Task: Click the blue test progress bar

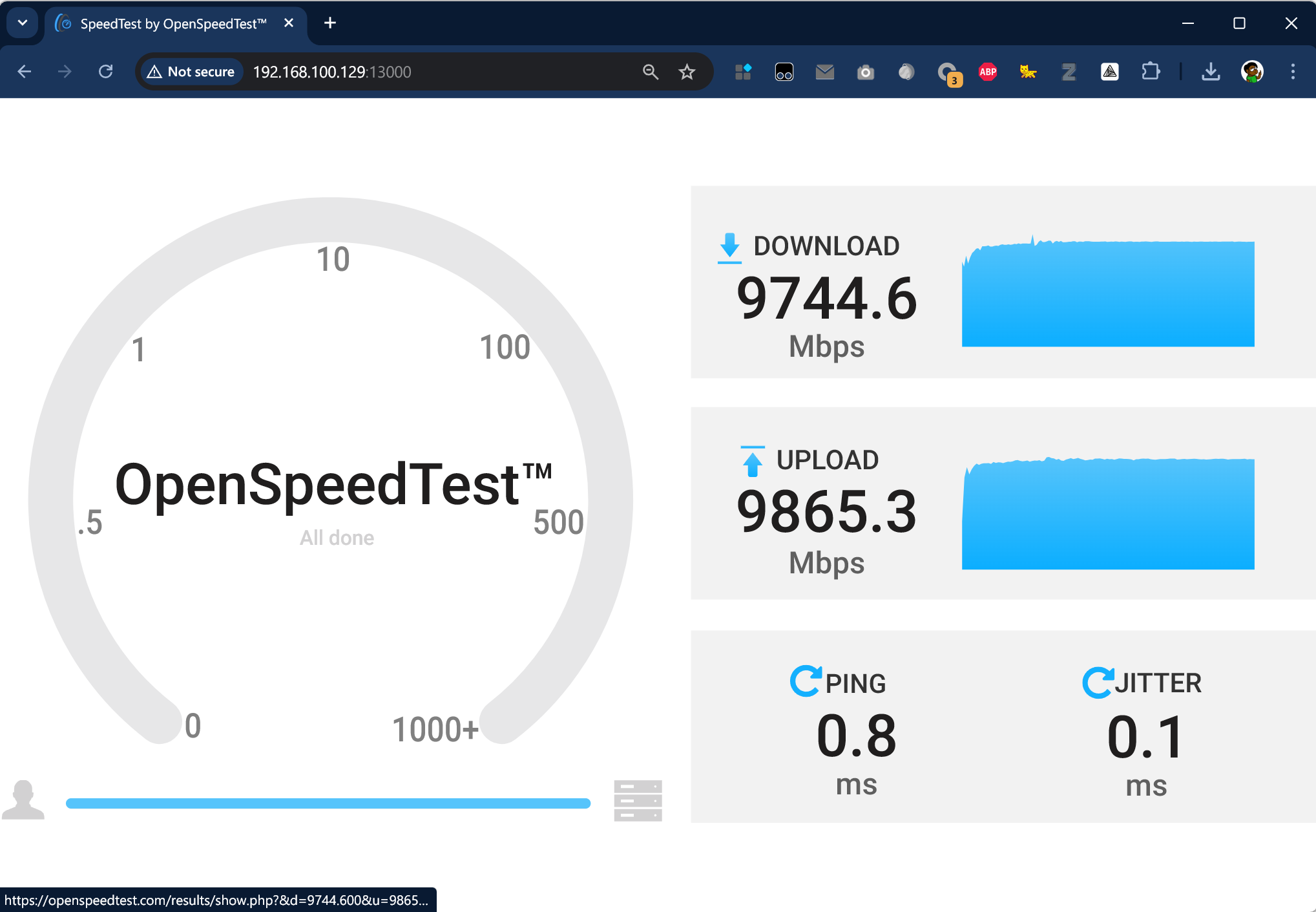Action: coord(328,803)
